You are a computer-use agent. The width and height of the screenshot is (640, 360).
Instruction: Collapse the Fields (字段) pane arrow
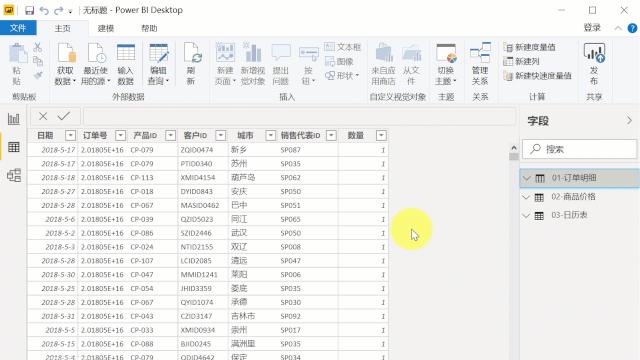629,120
